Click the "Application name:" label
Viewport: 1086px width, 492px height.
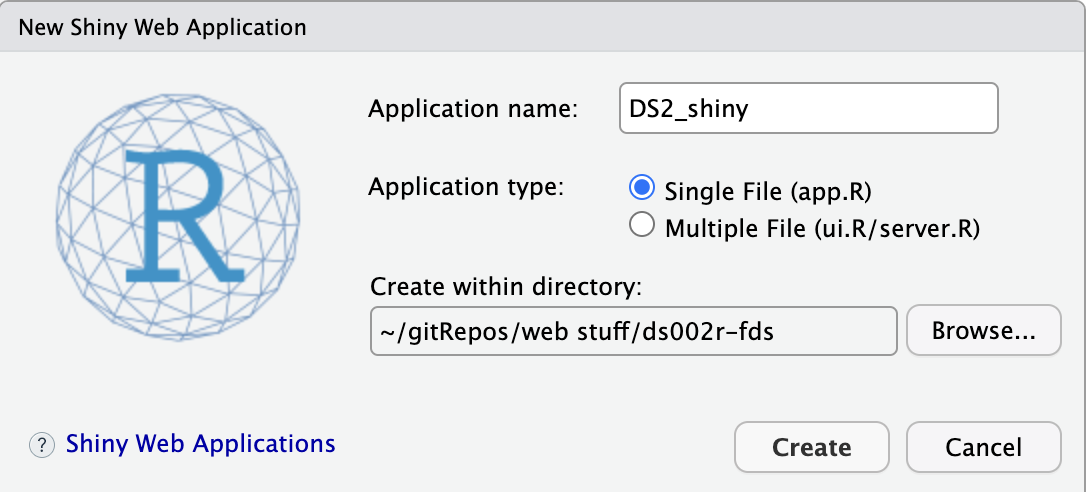coord(473,109)
